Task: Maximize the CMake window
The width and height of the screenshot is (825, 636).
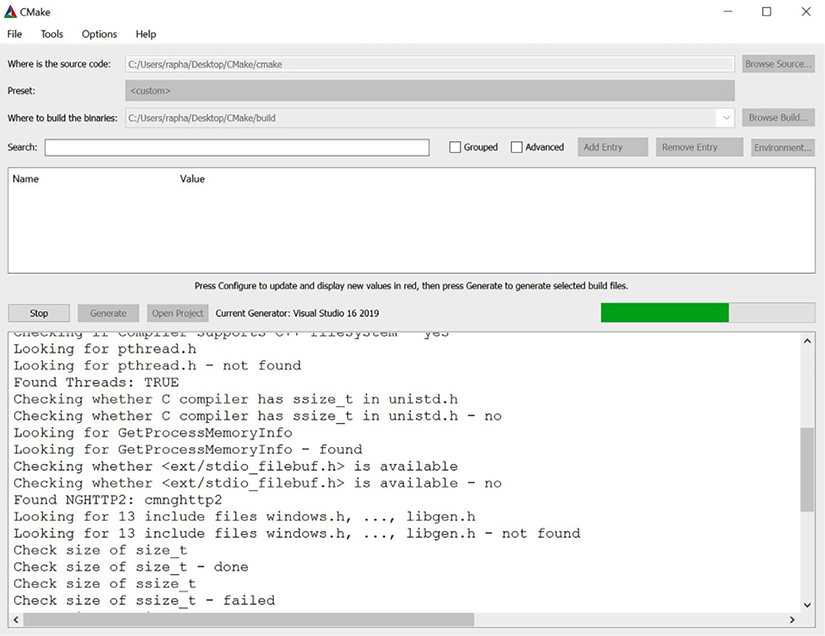Action: (x=767, y=12)
